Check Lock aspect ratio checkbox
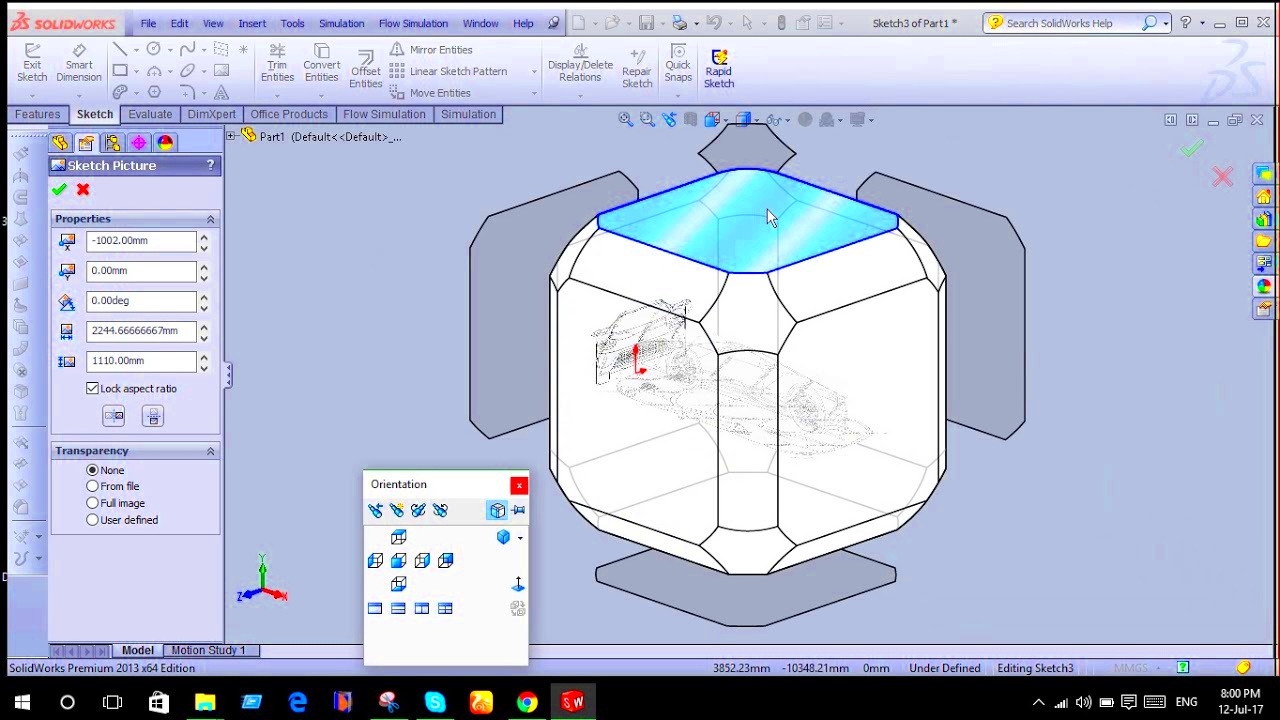The image size is (1280, 720). (93, 388)
